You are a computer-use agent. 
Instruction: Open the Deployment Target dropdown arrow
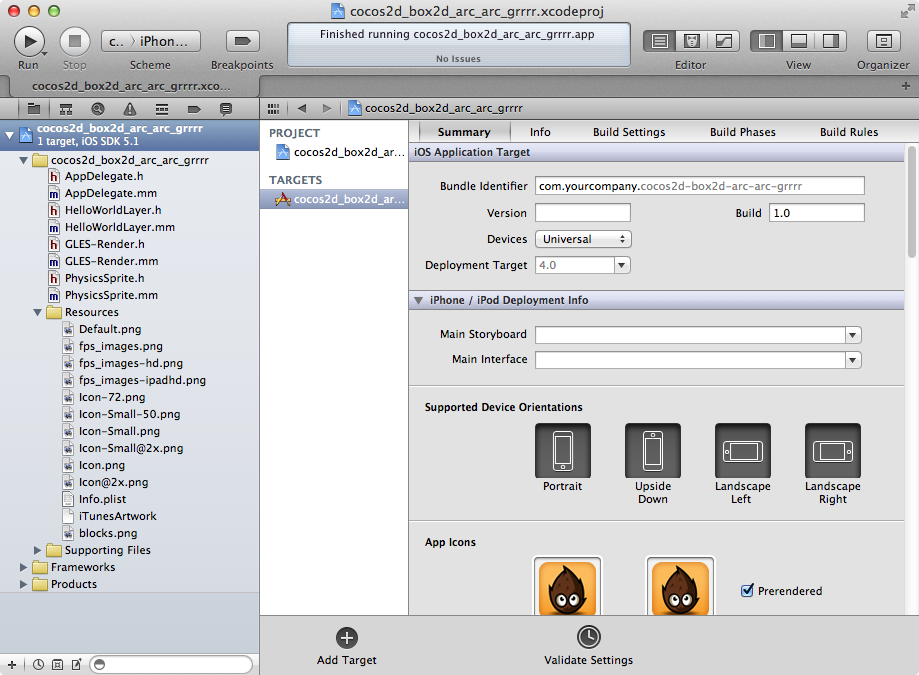pyautogui.click(x=622, y=265)
